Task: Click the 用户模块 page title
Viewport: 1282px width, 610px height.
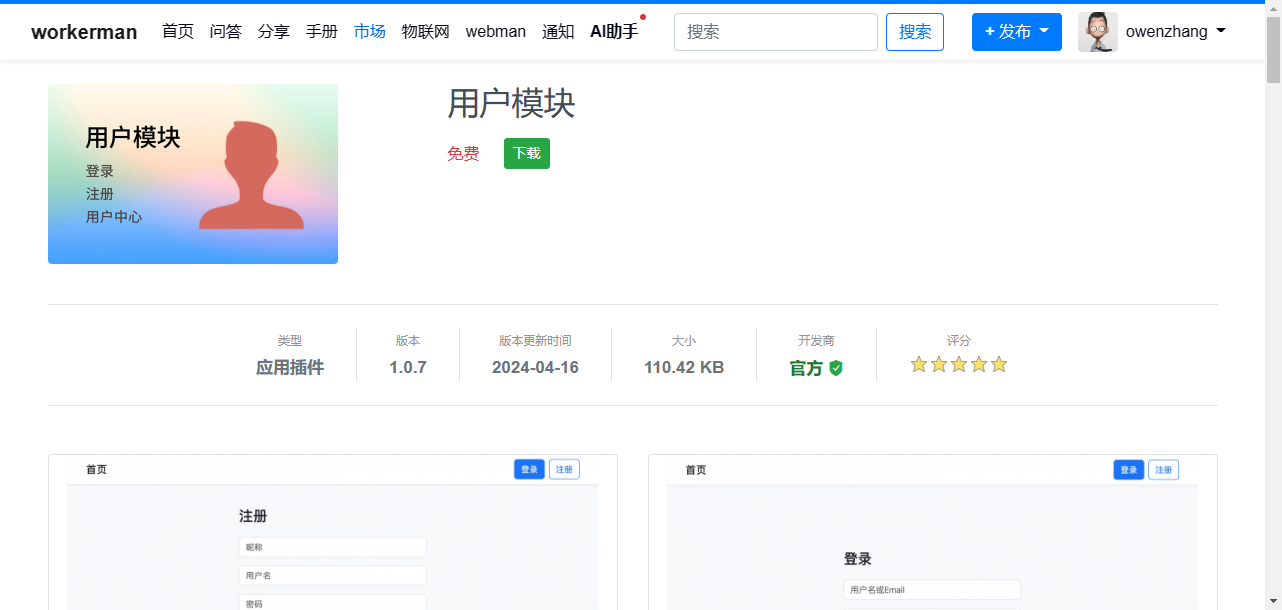Action: point(511,104)
